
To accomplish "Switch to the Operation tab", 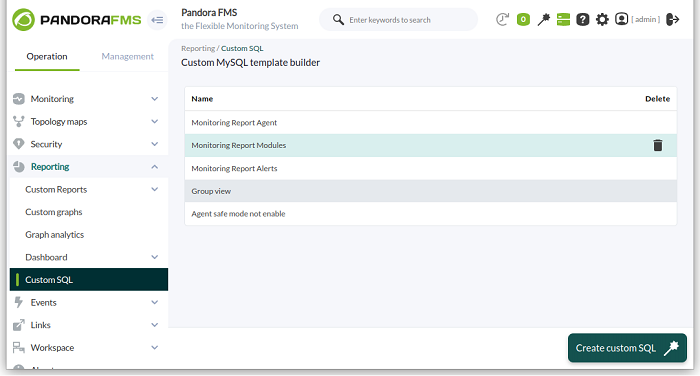I will point(47,57).
